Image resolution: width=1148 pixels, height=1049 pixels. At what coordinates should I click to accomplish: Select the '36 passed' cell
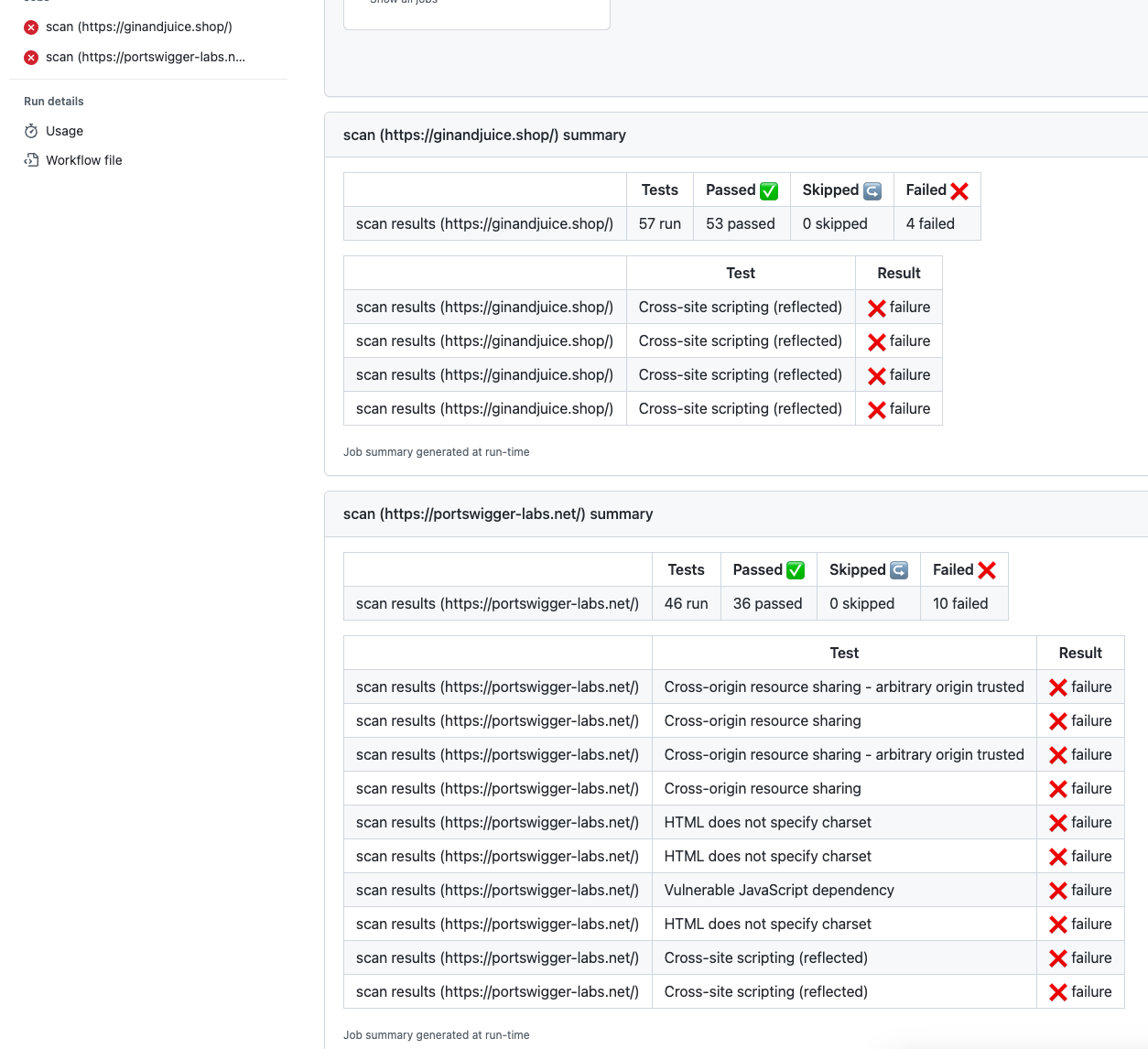(x=769, y=603)
